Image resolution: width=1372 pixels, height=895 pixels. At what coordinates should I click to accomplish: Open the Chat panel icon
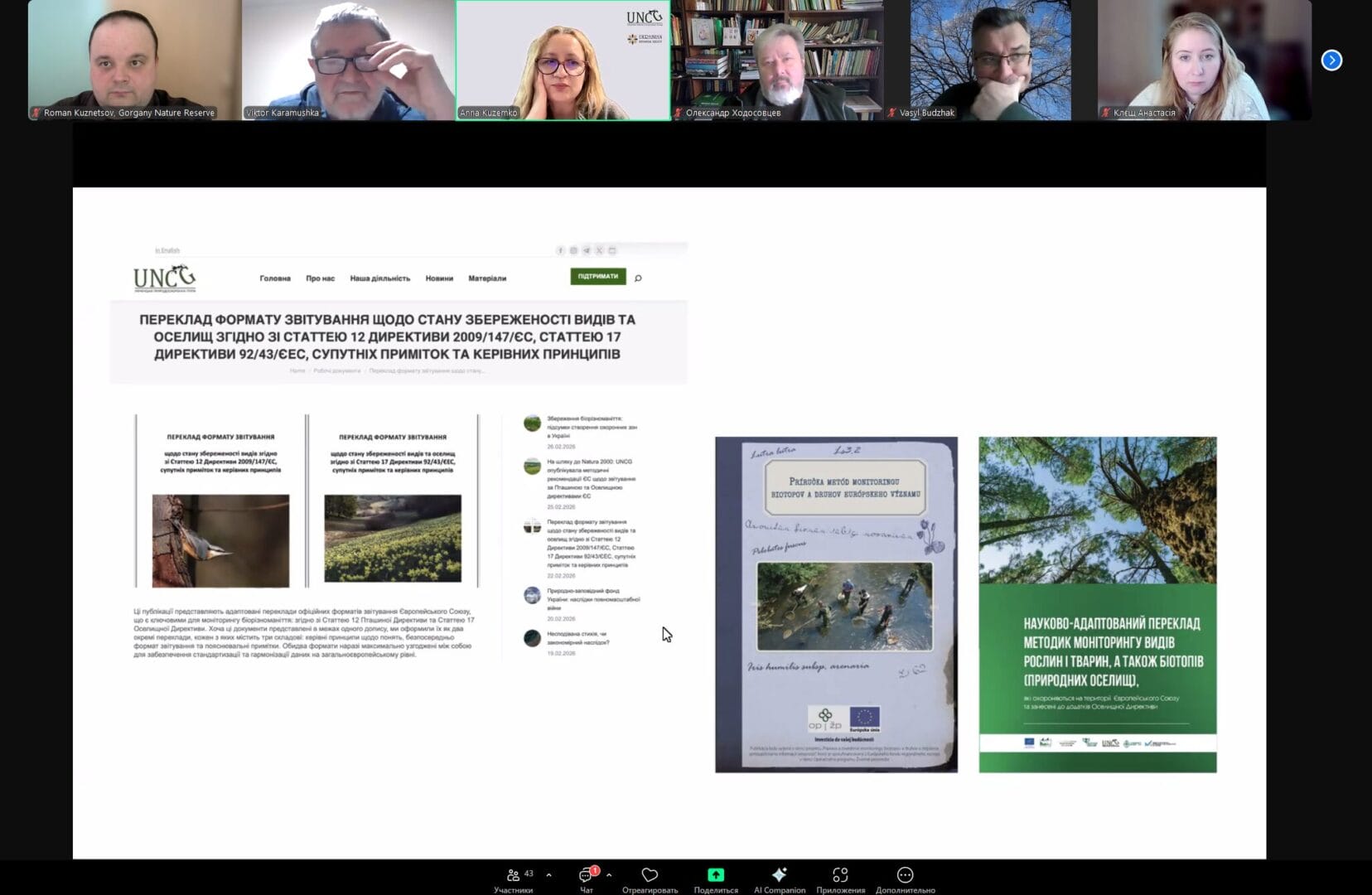coord(586,875)
